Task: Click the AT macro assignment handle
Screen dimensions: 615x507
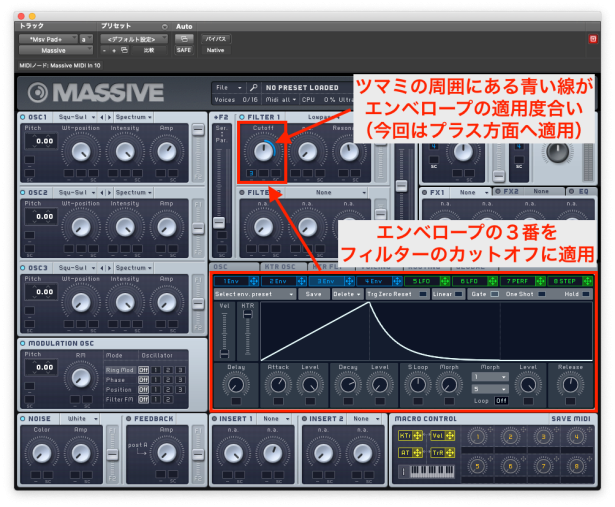Action: (420, 452)
